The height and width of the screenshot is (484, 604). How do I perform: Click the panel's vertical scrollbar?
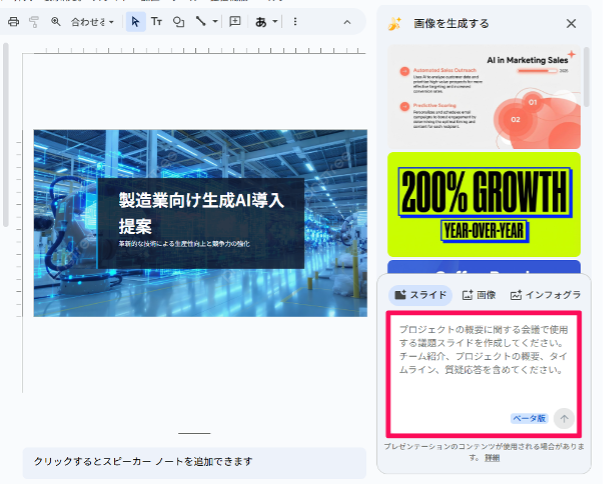[x=586, y=77]
